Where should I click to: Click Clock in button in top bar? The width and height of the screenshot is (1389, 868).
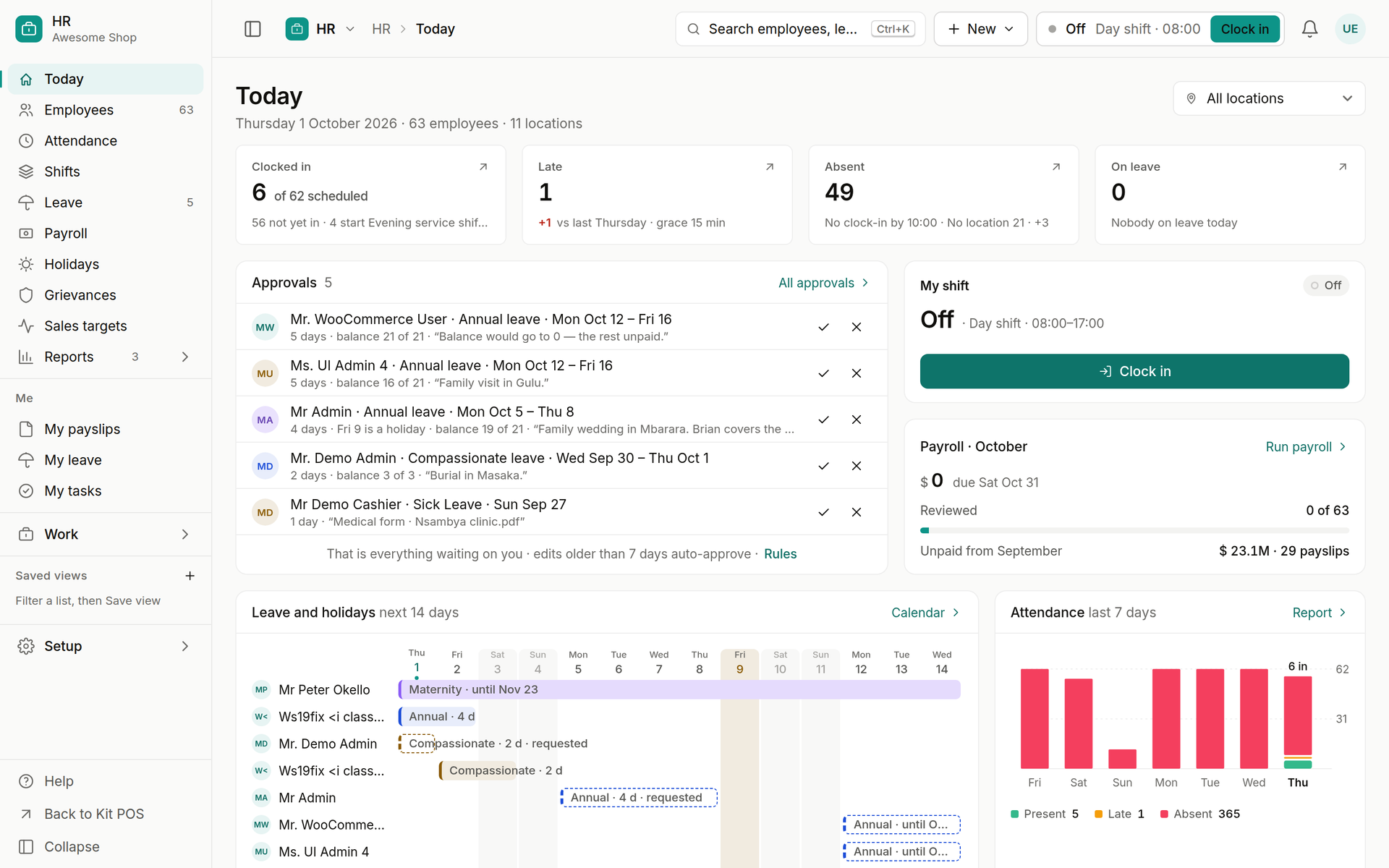coord(1245,29)
